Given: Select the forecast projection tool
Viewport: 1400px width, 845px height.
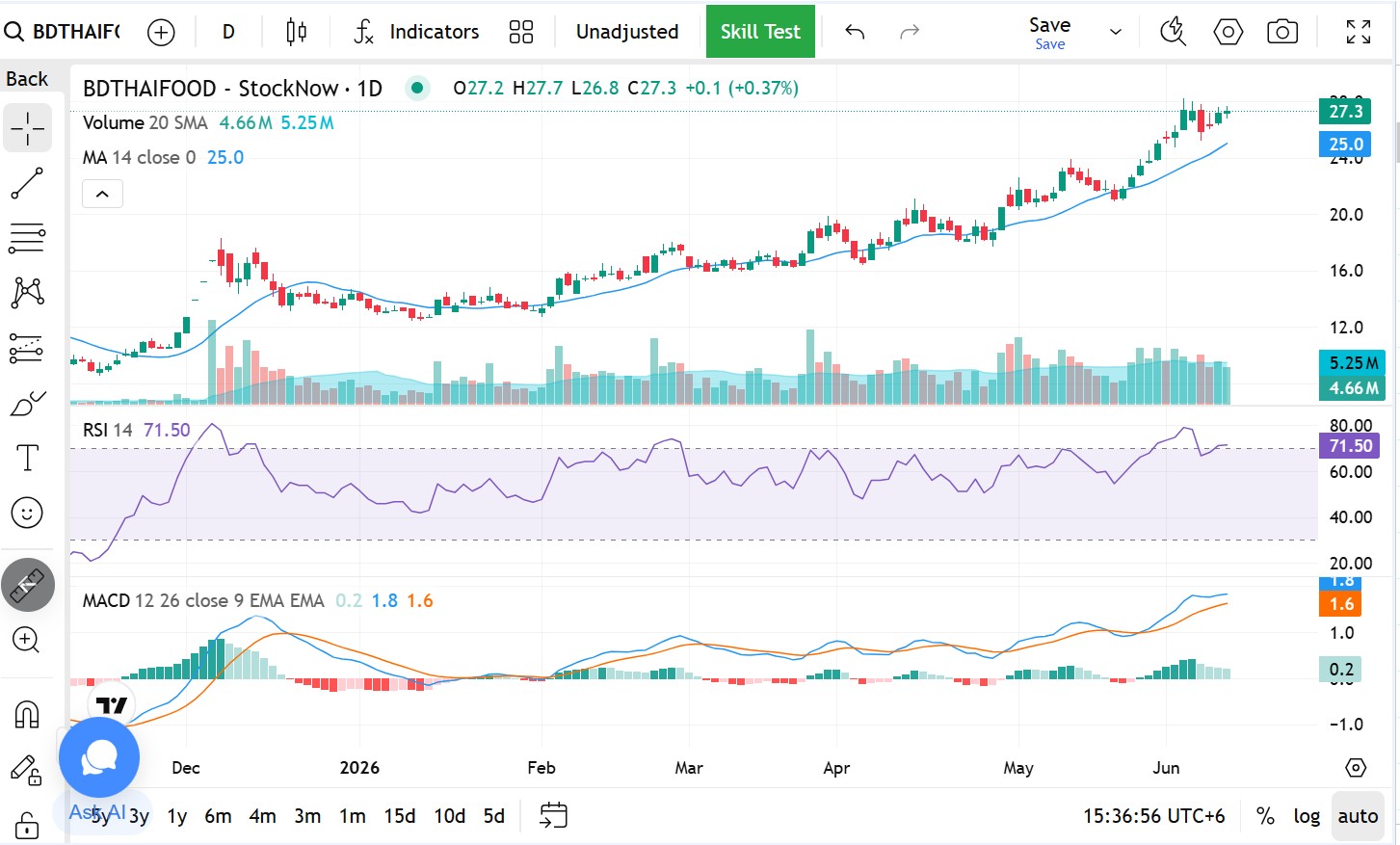Looking at the screenshot, I should [x=27, y=348].
